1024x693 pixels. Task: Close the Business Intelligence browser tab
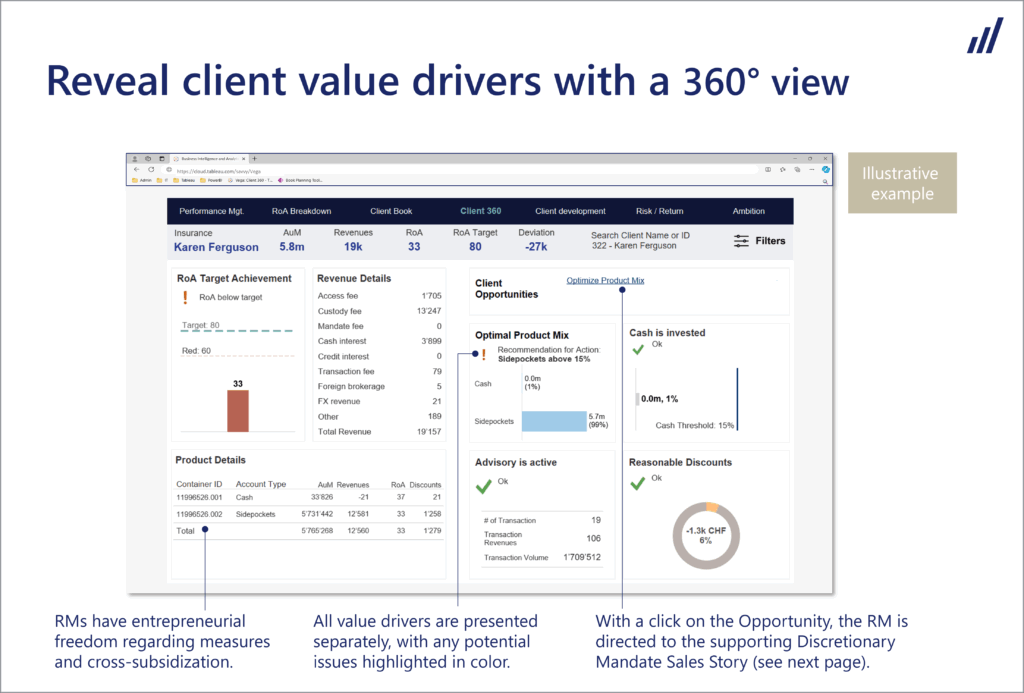pos(243,158)
